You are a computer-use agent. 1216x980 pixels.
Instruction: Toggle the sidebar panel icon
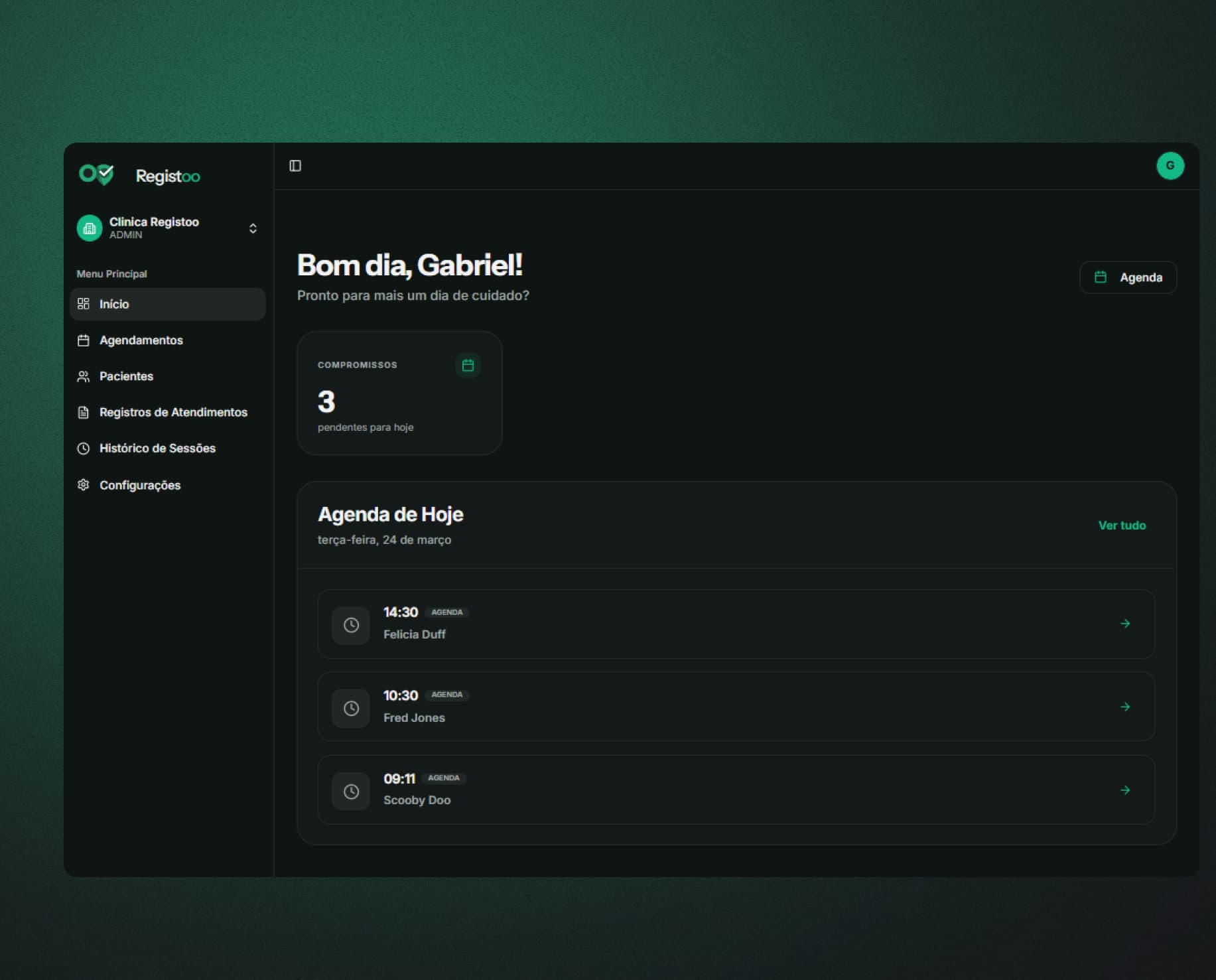(x=295, y=166)
